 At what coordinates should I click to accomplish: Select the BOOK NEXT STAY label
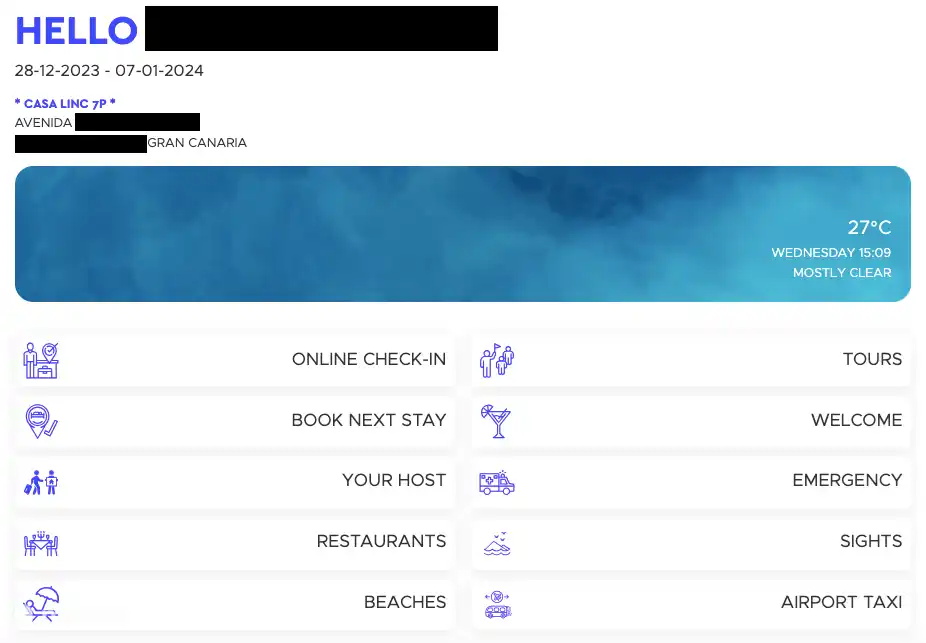click(x=368, y=421)
